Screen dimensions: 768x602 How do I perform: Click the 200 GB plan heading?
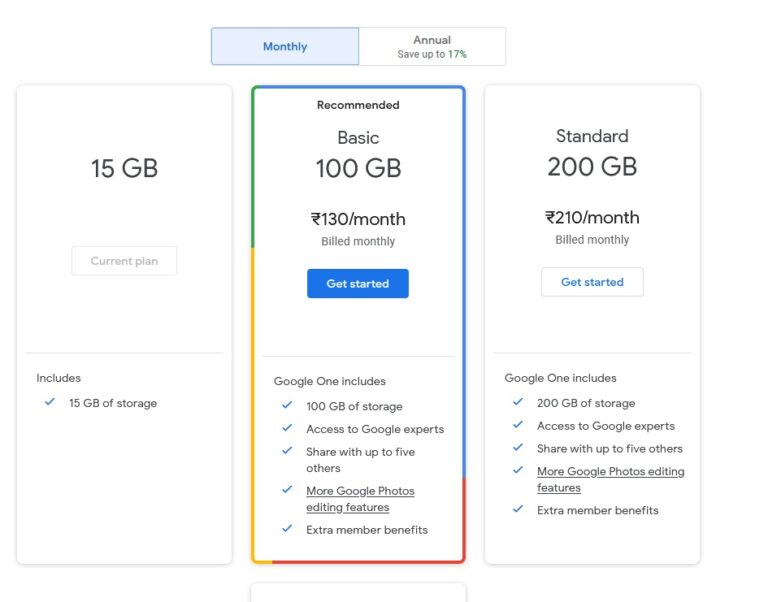[x=592, y=167]
